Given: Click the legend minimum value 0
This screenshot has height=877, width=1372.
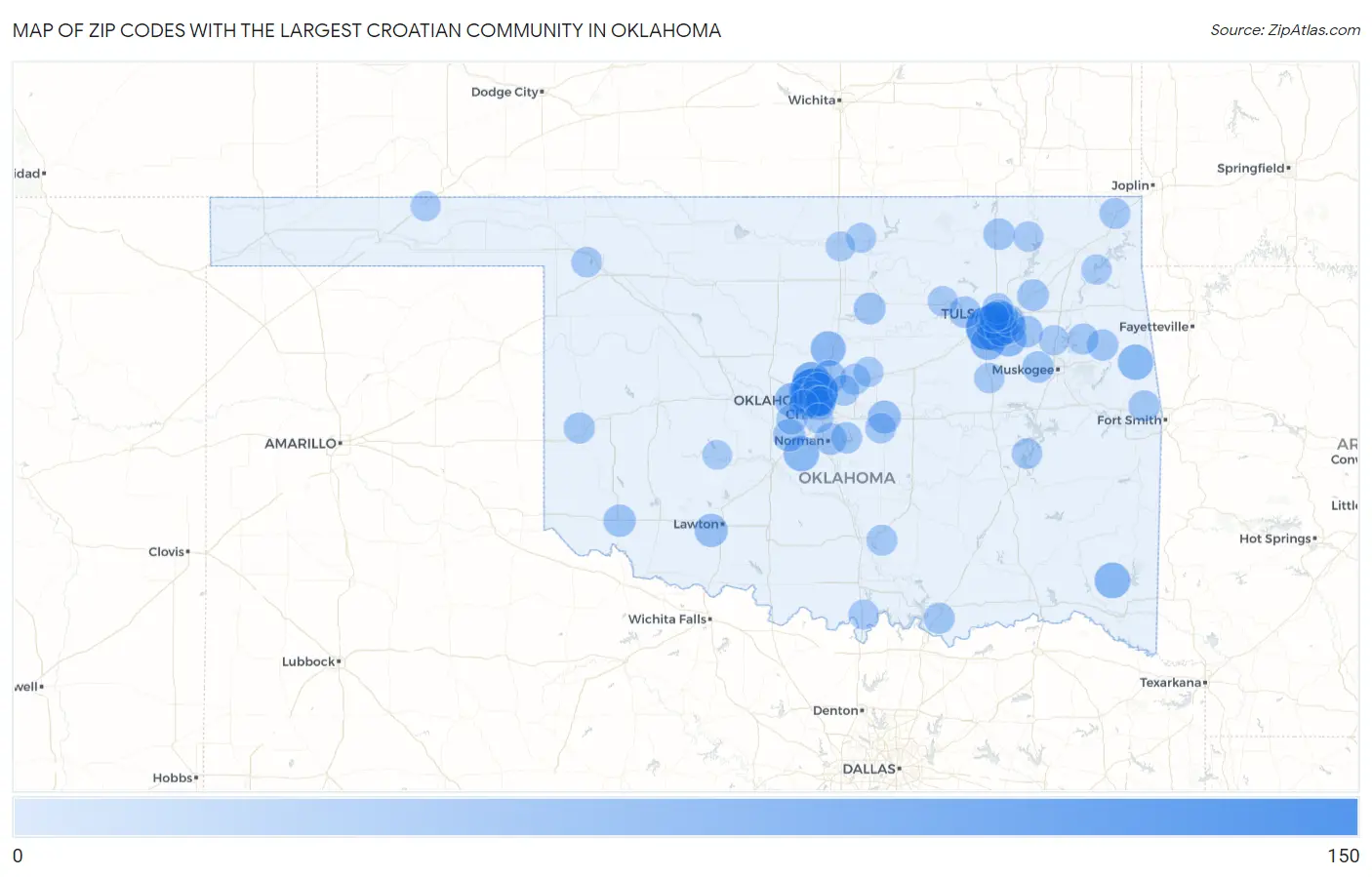Looking at the screenshot, I should pos(18,856).
